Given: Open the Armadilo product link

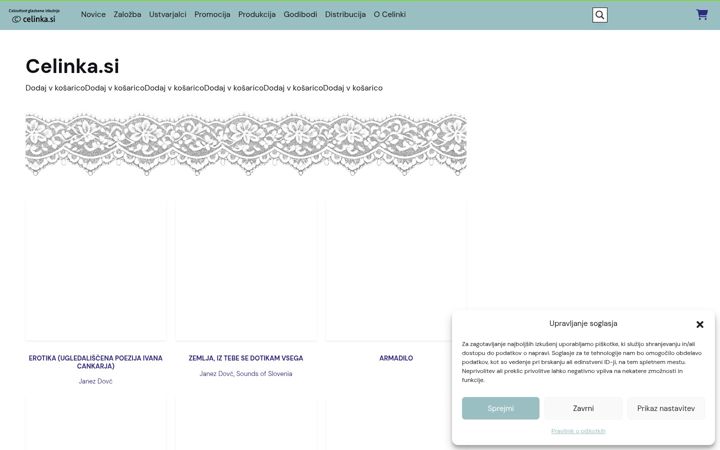Looking at the screenshot, I should pyautogui.click(x=396, y=358).
